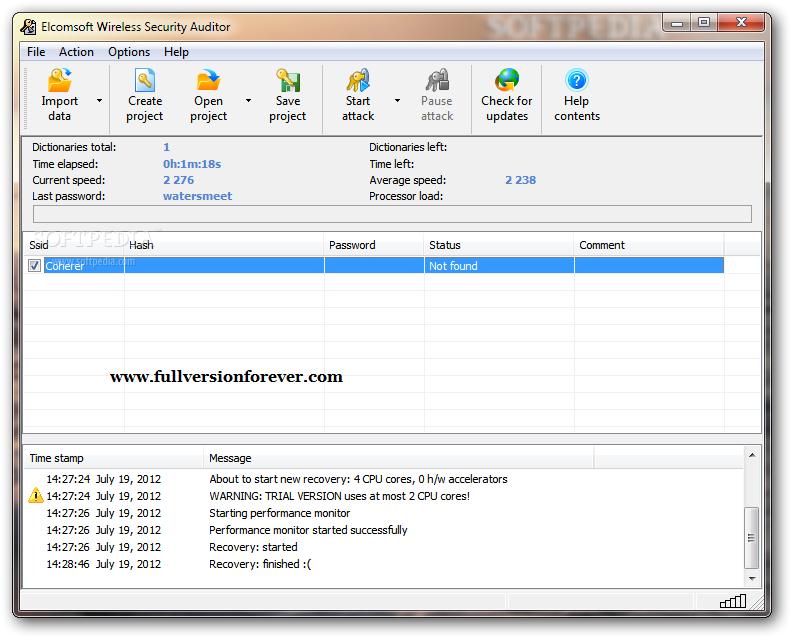The image size is (792, 638).
Task: Click the Create project icon
Action: [x=144, y=80]
